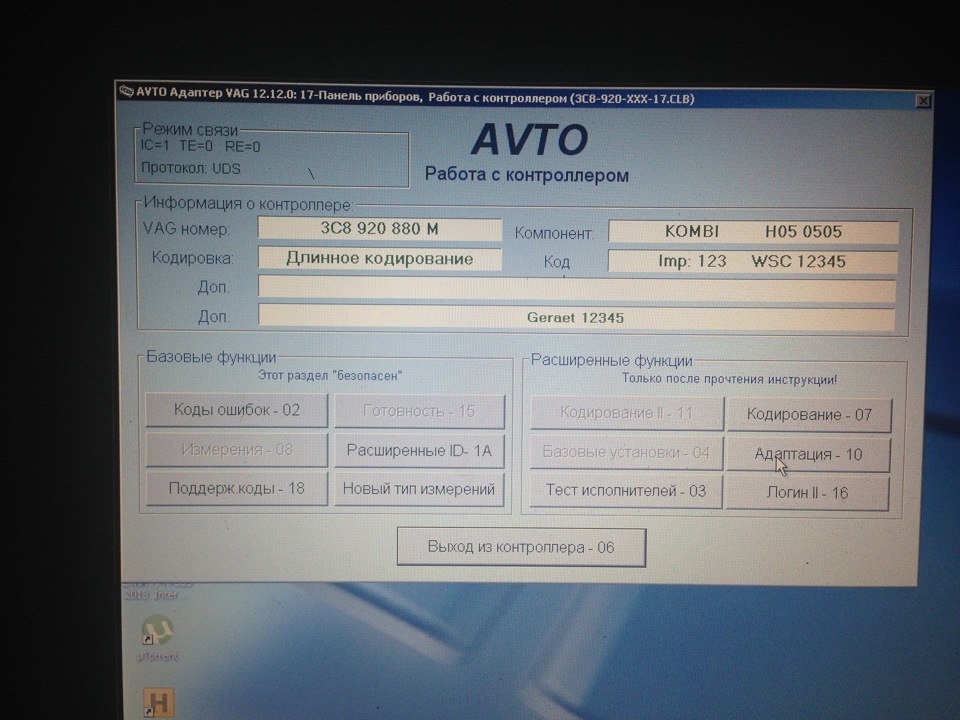Open Логин II - 16
Image resolution: width=960 pixels, height=720 pixels.
[x=807, y=493]
